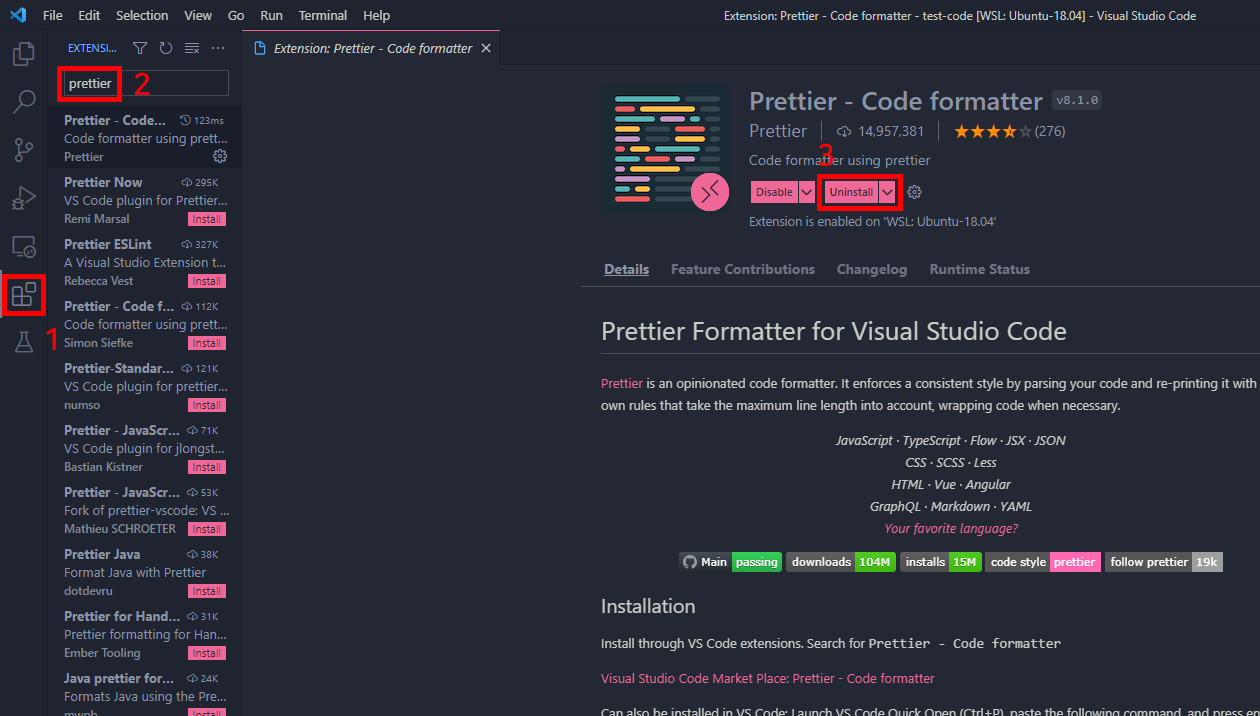Follow the pink Prettier link in description
This screenshot has height=716, width=1260.
pos(622,384)
